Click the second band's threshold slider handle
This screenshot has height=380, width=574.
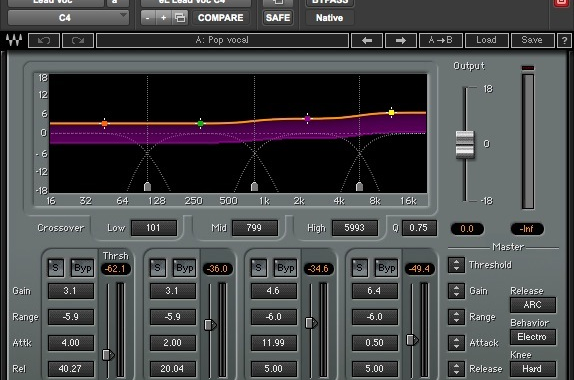click(210, 325)
